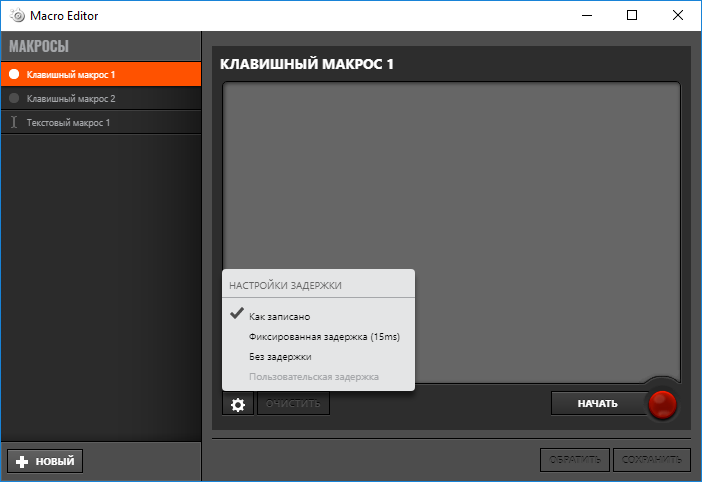Image resolution: width=702 pixels, height=482 pixels.
Task: Choose the 'Без задержки' option
Action: pos(280,357)
